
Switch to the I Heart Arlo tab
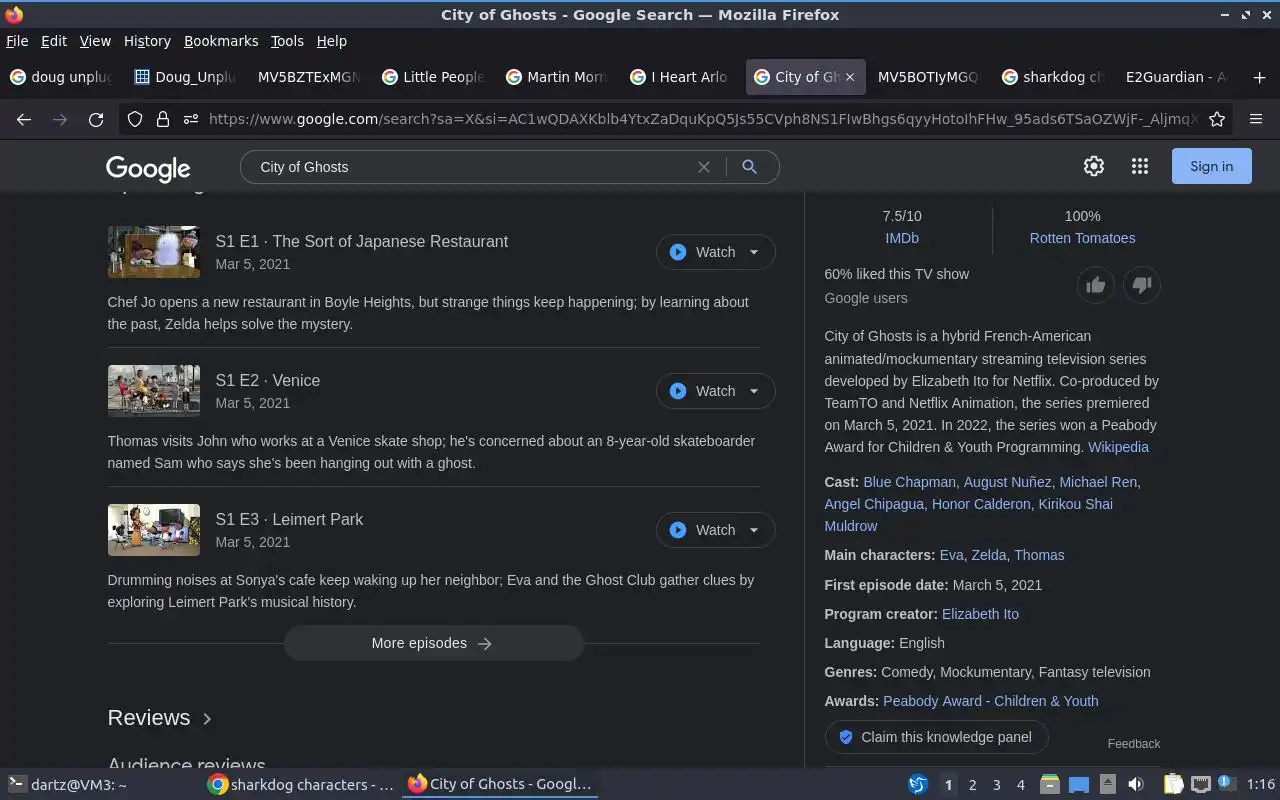[681, 77]
